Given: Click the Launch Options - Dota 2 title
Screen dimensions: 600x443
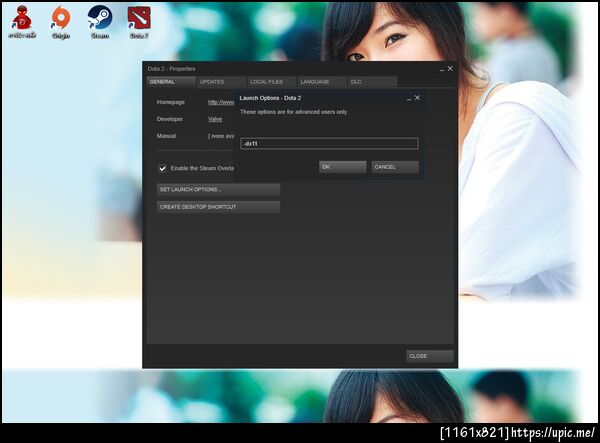Looking at the screenshot, I should pyautogui.click(x=270, y=98).
